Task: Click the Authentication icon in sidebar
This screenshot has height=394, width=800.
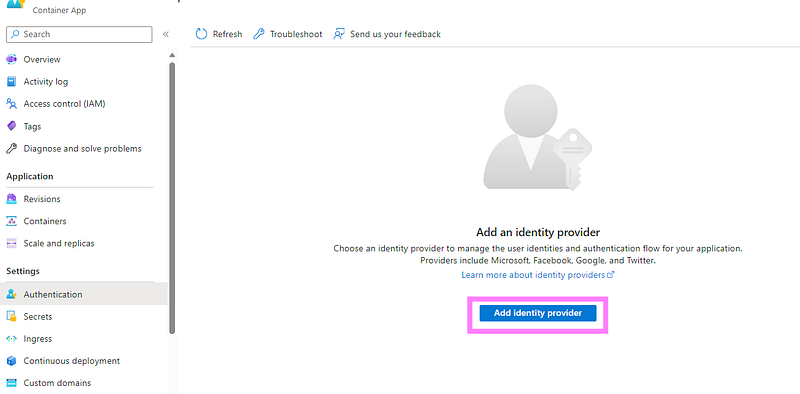Action: coord(11,294)
